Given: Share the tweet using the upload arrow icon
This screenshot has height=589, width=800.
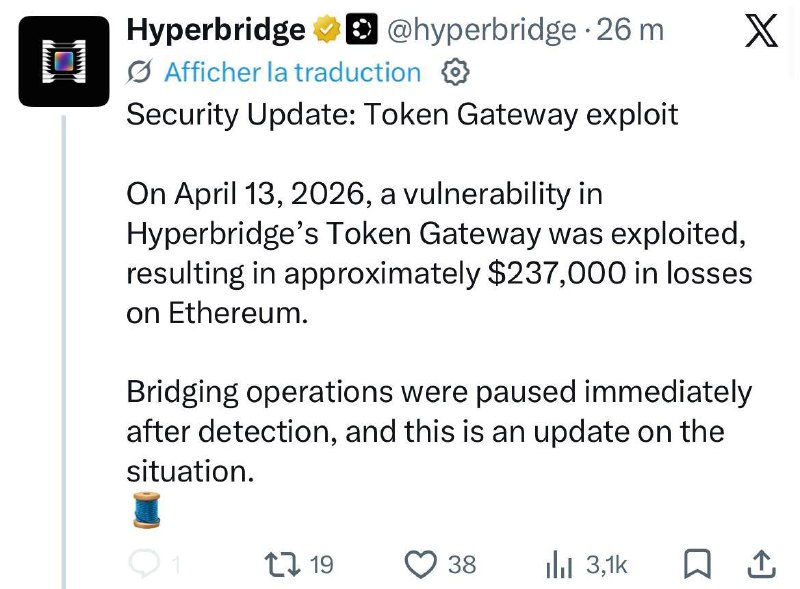Looking at the screenshot, I should point(760,565).
